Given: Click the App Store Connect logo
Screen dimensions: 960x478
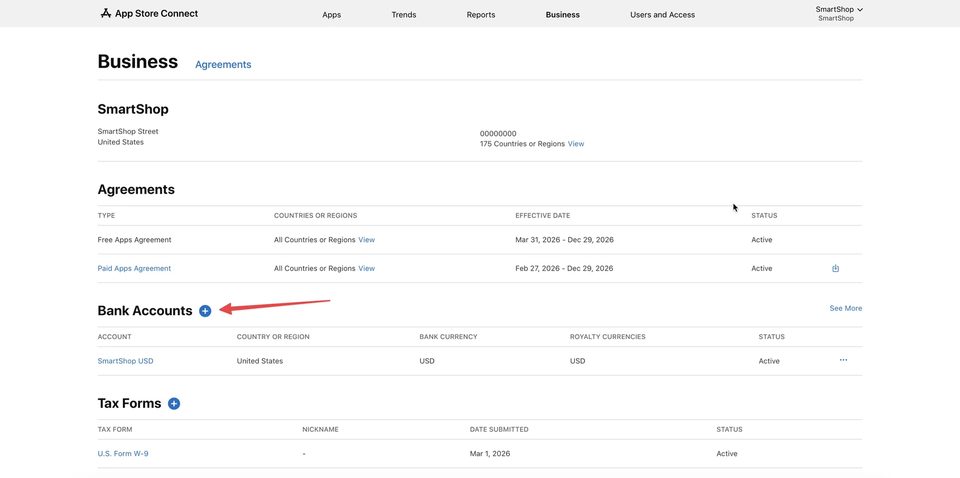Looking at the screenshot, I should pos(149,13).
